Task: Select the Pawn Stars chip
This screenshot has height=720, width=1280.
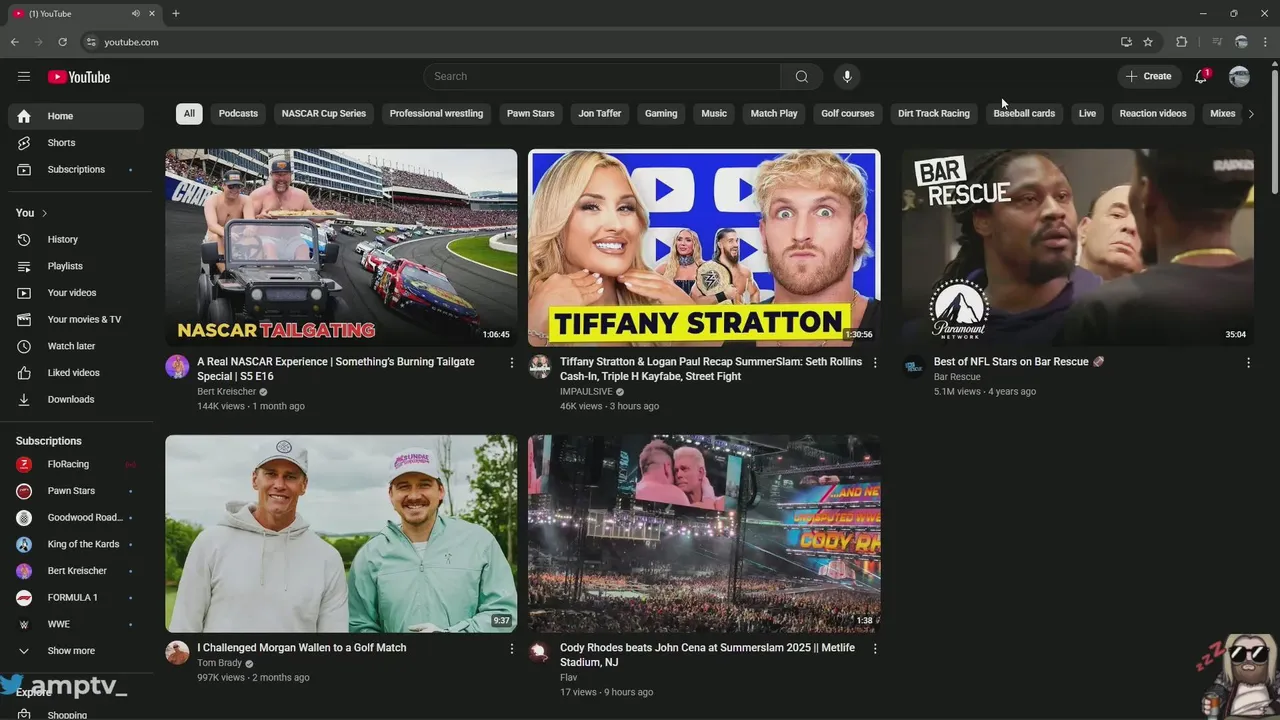Action: coord(530,114)
